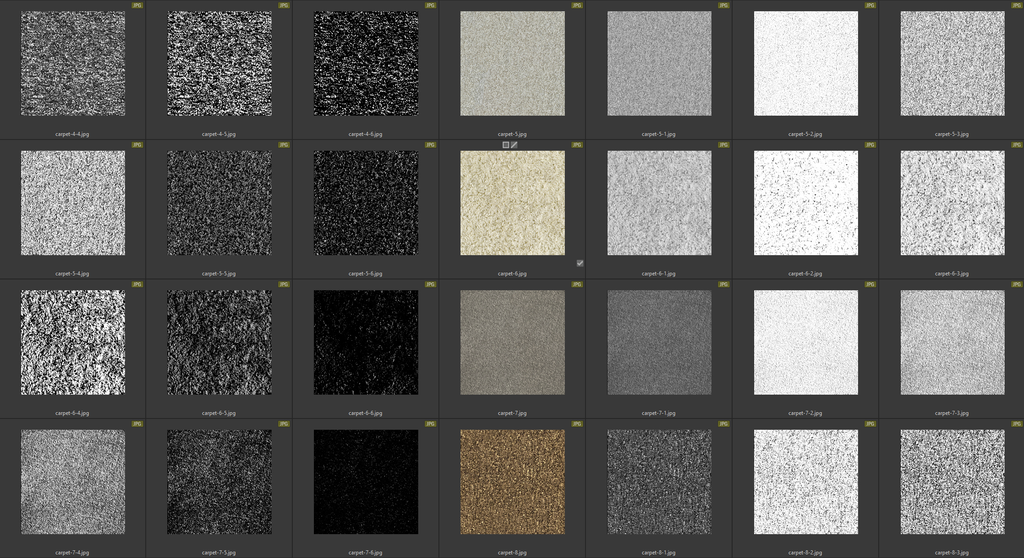
Task: Select the carpet-5.jpg thumbnail
Action: point(512,64)
